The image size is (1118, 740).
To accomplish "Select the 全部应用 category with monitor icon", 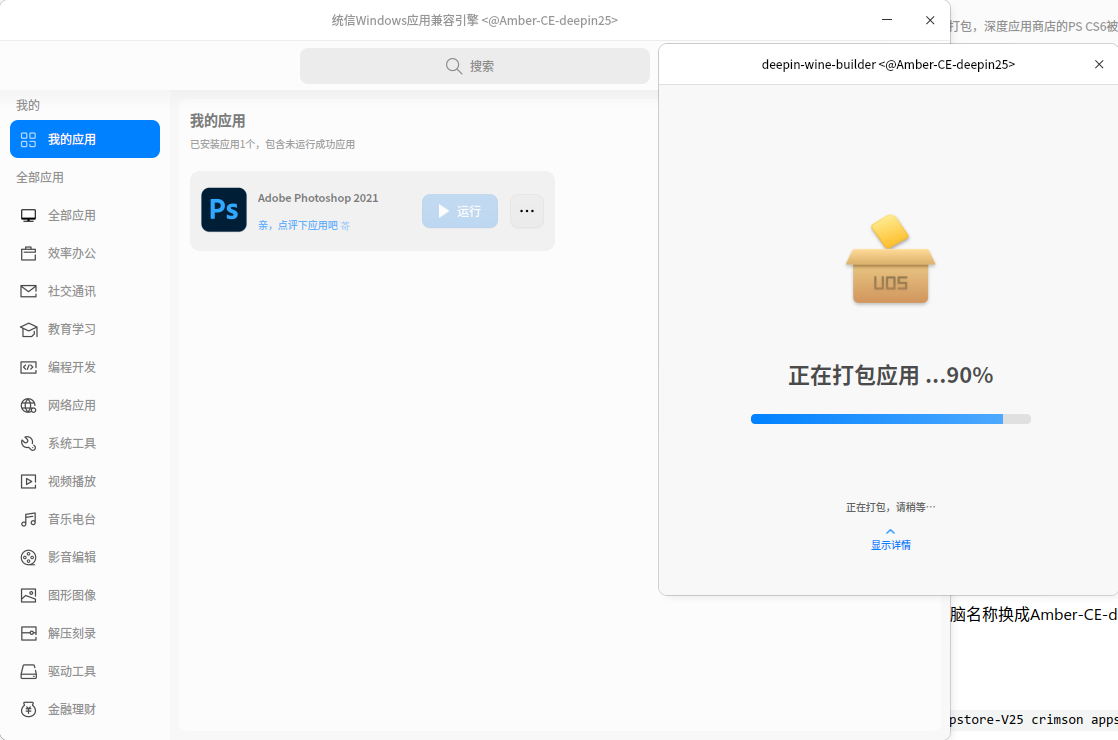I will (85, 215).
